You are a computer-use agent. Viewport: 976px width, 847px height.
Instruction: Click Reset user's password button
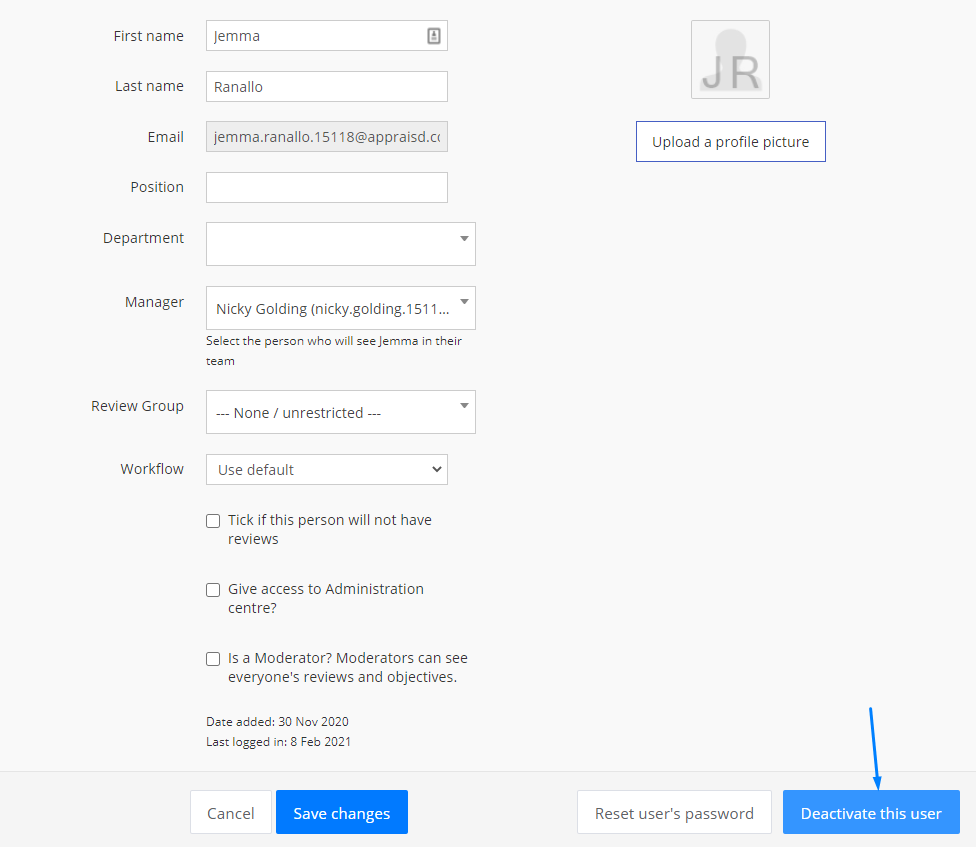coord(674,813)
